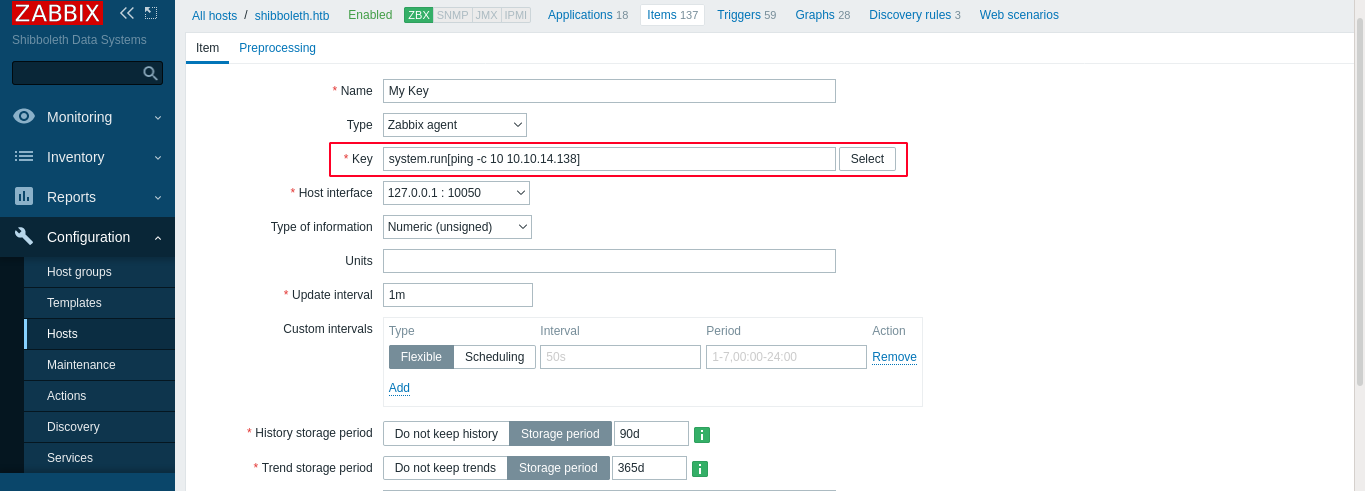Click the Configuration wrench icon
This screenshot has height=491, width=1365.
pos(24,236)
